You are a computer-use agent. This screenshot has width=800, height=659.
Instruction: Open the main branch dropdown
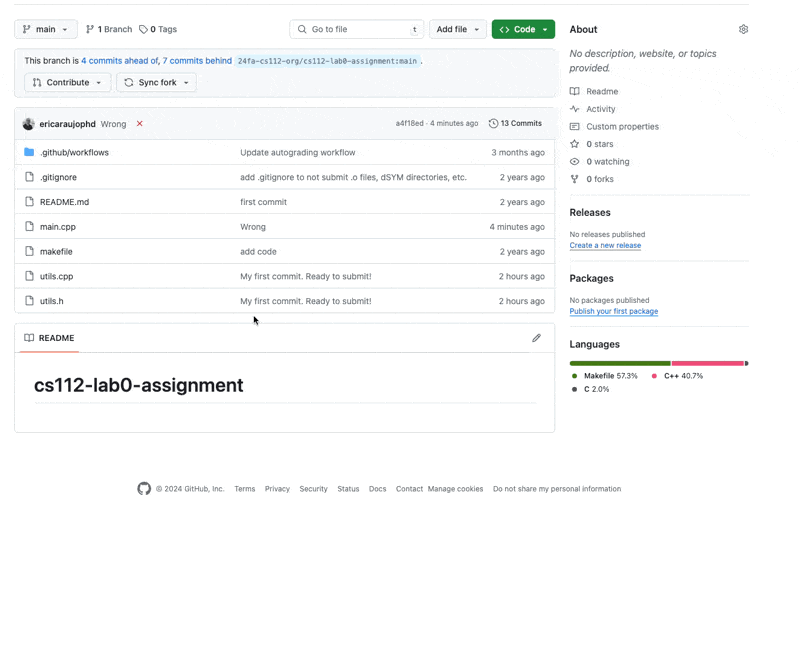click(x=46, y=30)
